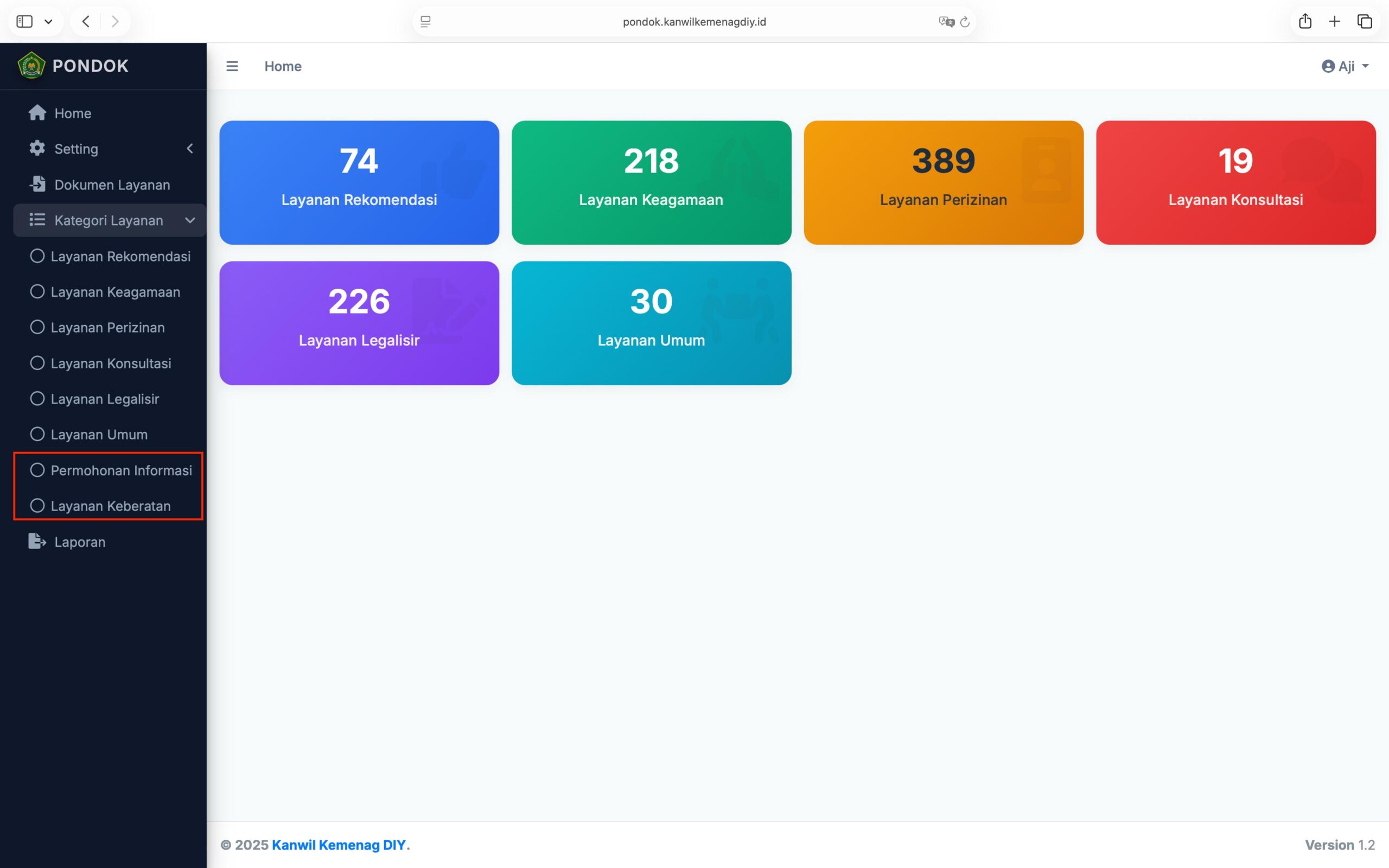Collapse Kategori Layanan with its chevron
The height and width of the screenshot is (868, 1389).
[190, 220]
